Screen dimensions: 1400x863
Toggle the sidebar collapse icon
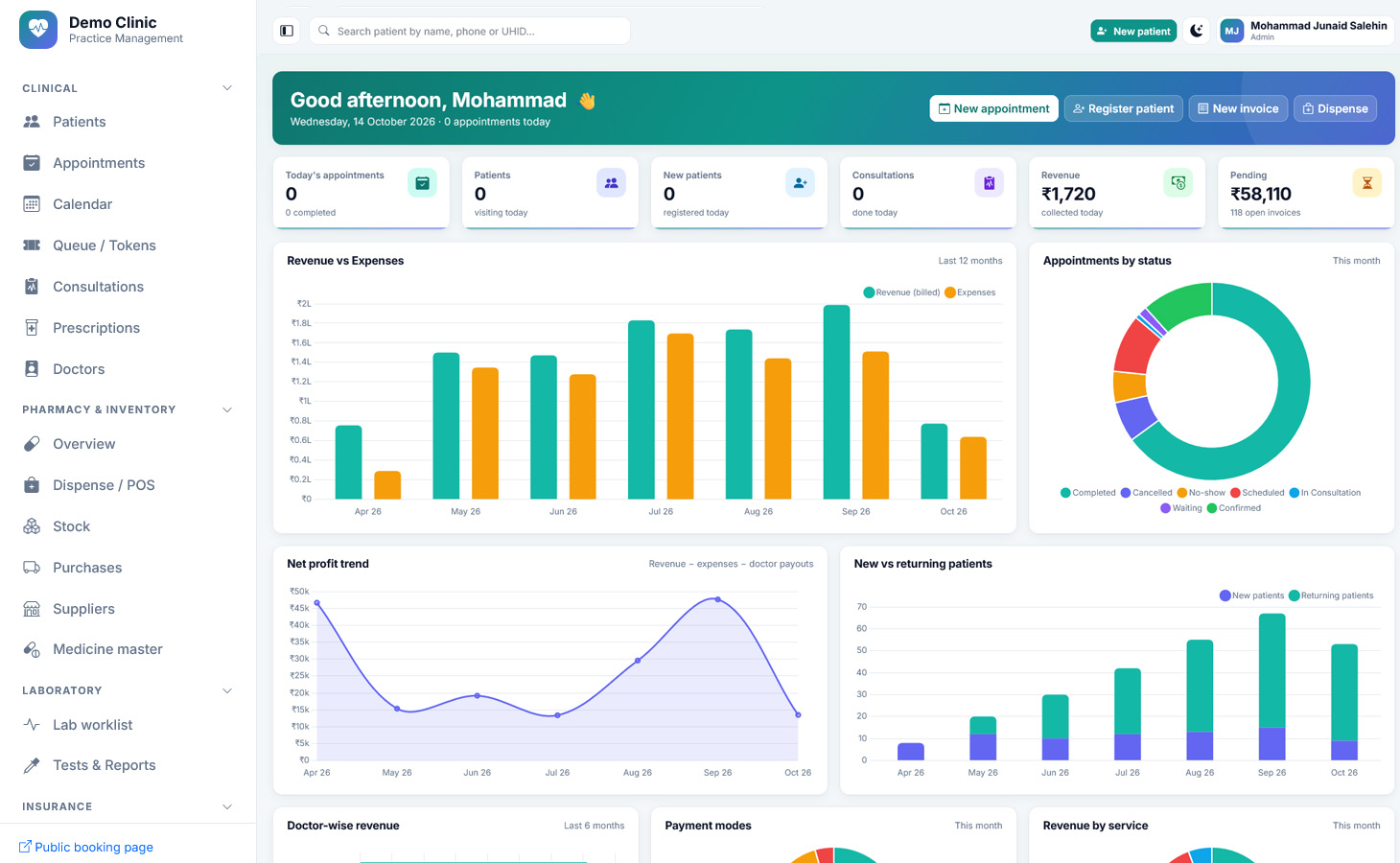pyautogui.click(x=287, y=31)
